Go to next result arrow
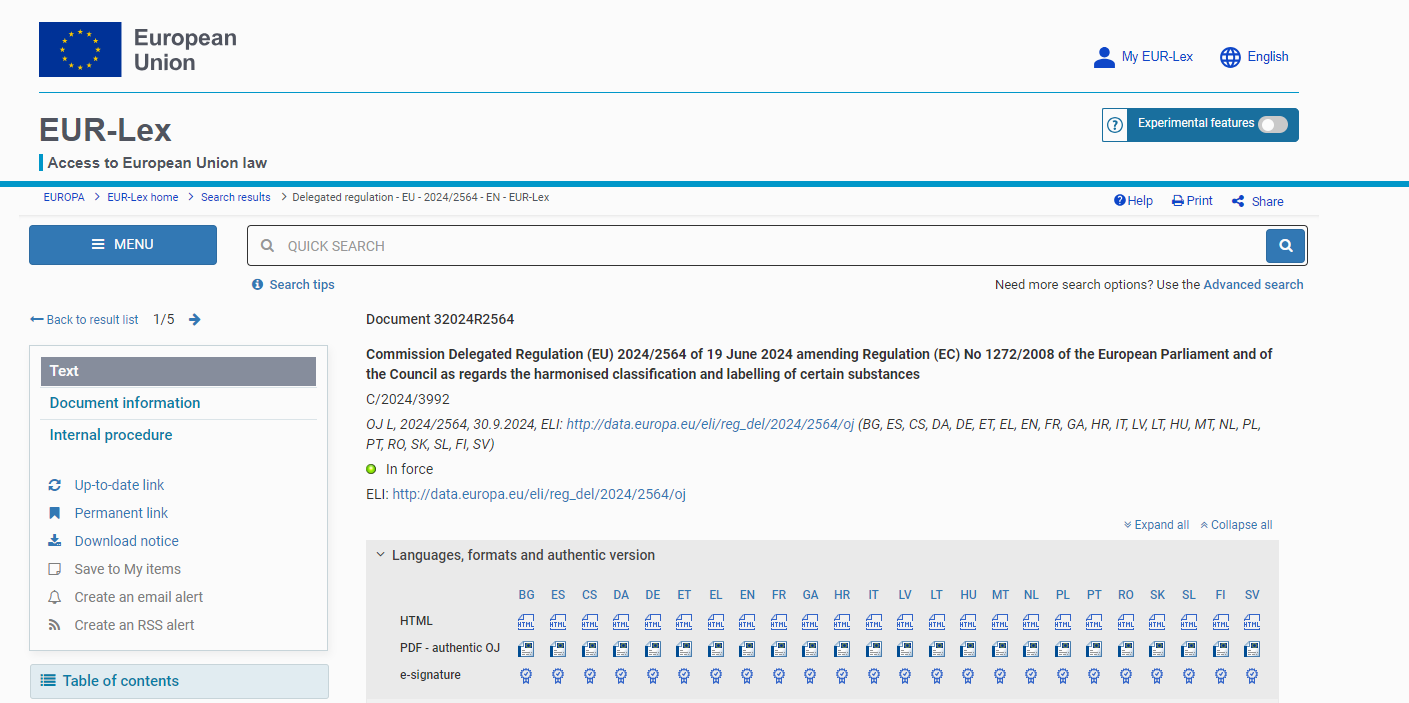 coord(195,320)
